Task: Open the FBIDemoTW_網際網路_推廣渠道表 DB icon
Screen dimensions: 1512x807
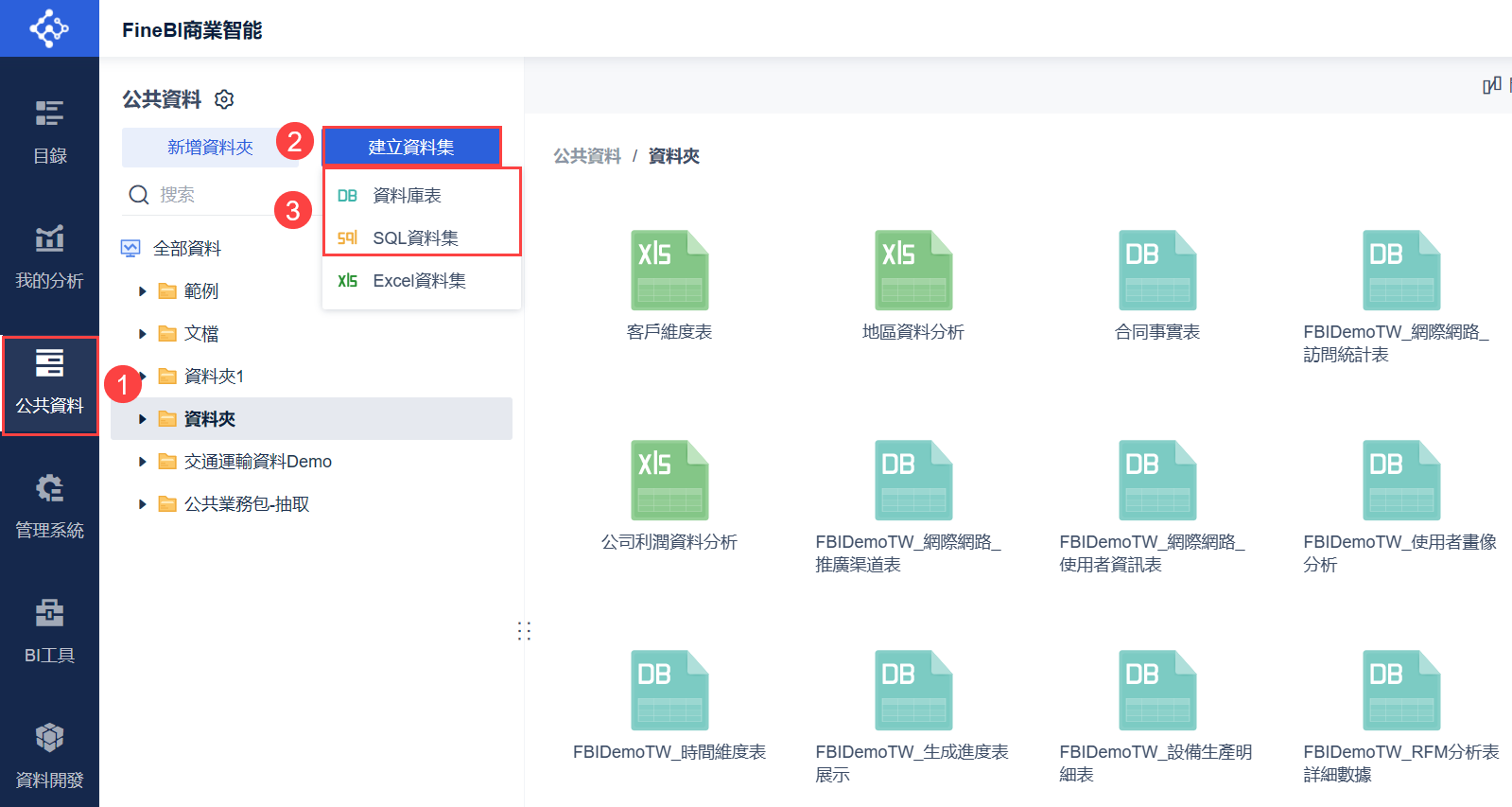Action: click(913, 481)
